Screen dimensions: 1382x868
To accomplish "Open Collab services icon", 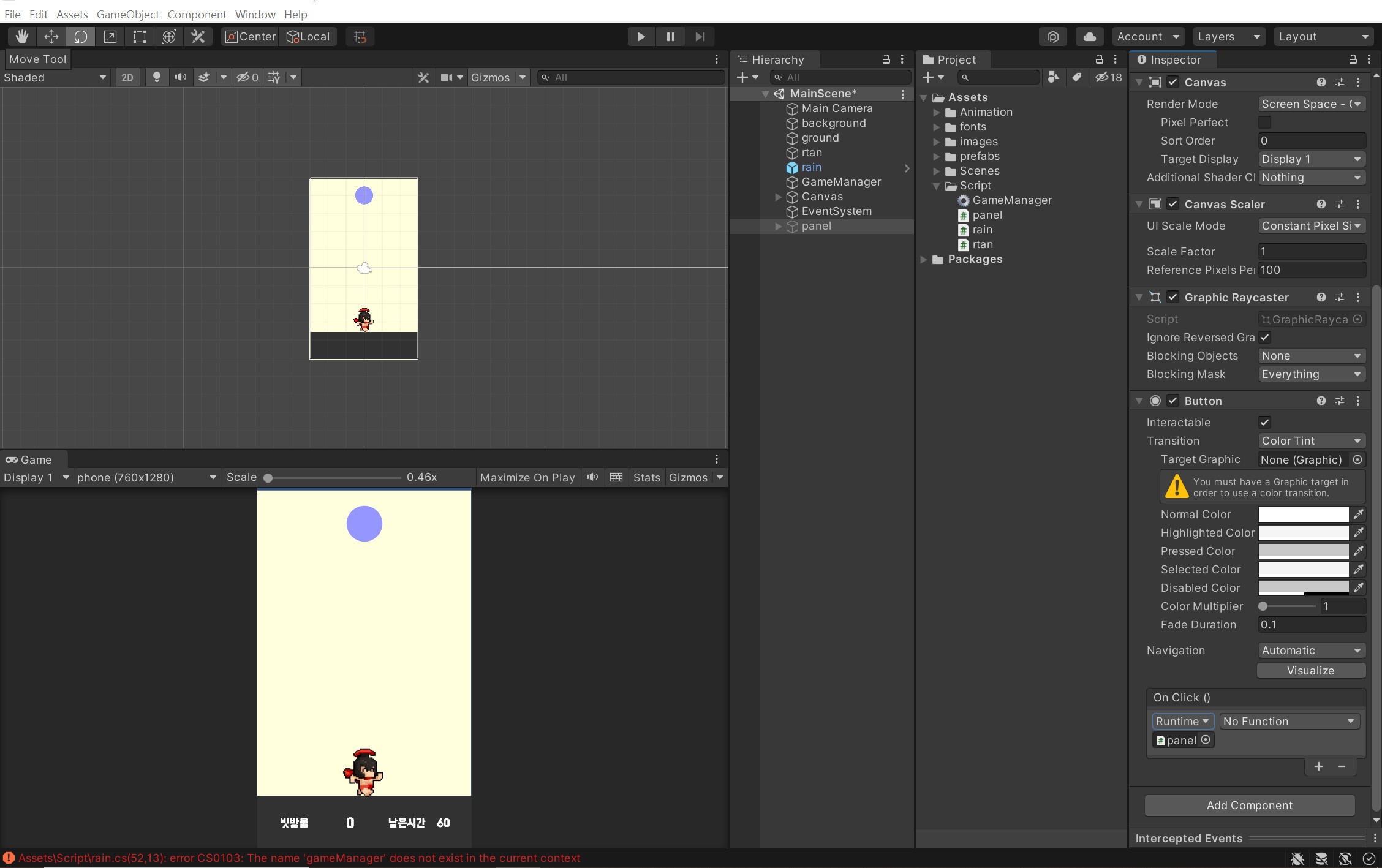I will pos(1052,37).
